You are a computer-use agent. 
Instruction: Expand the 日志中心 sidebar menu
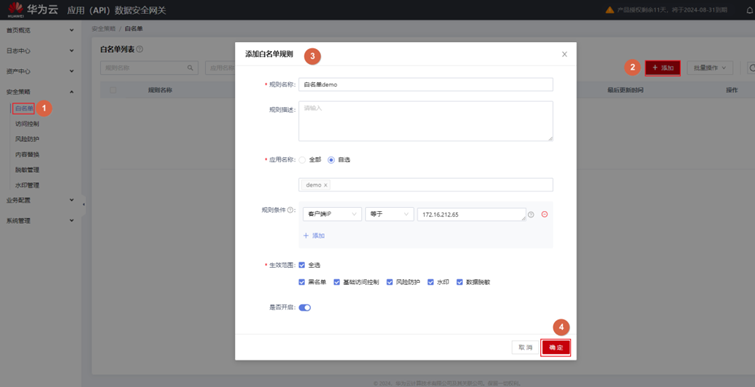[x=40, y=51]
